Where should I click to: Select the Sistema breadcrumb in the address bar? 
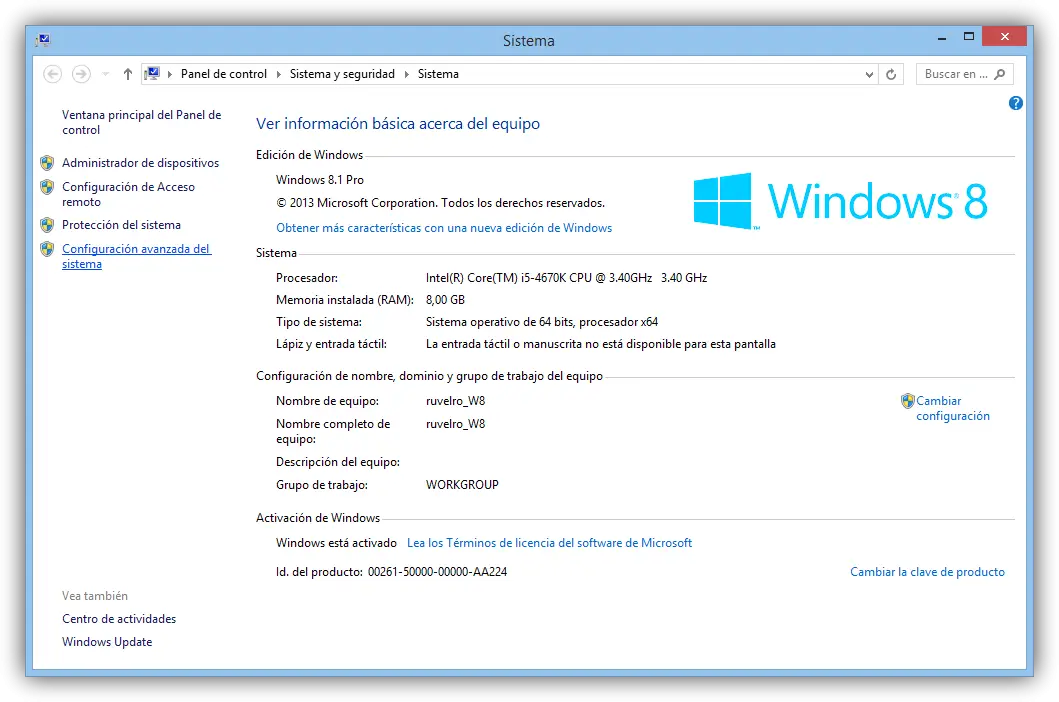(x=438, y=74)
